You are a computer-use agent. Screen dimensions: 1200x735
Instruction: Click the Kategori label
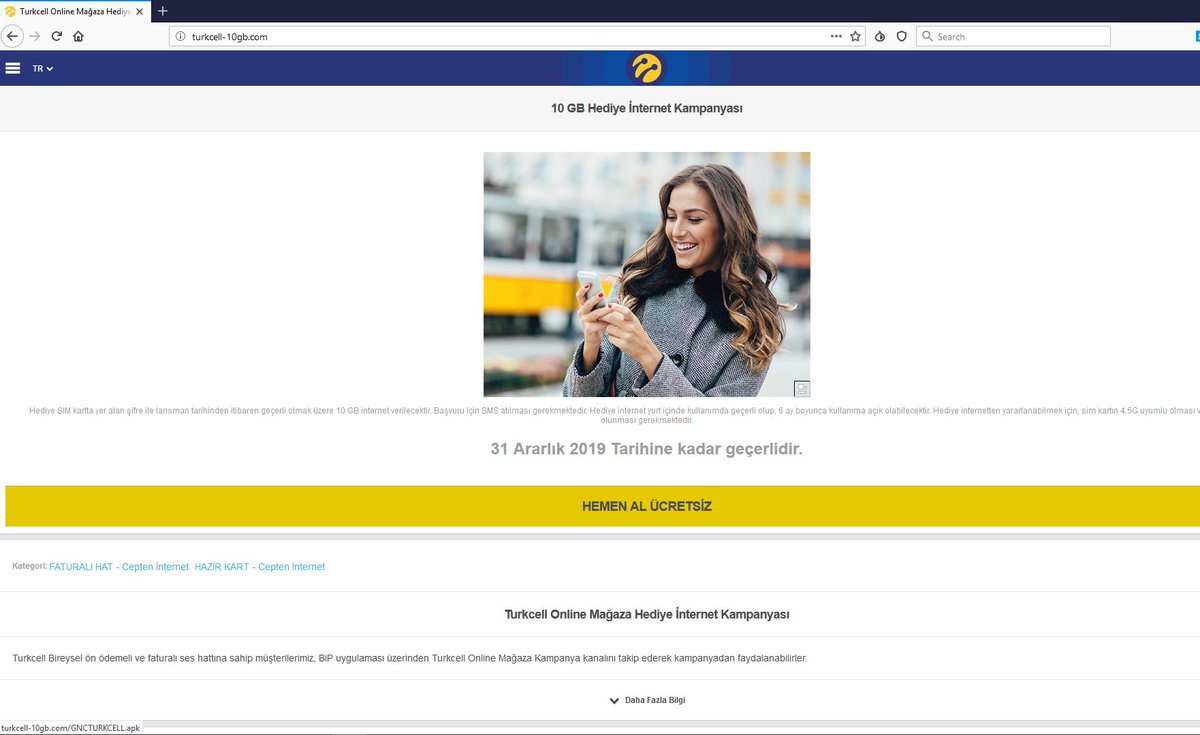(29, 566)
